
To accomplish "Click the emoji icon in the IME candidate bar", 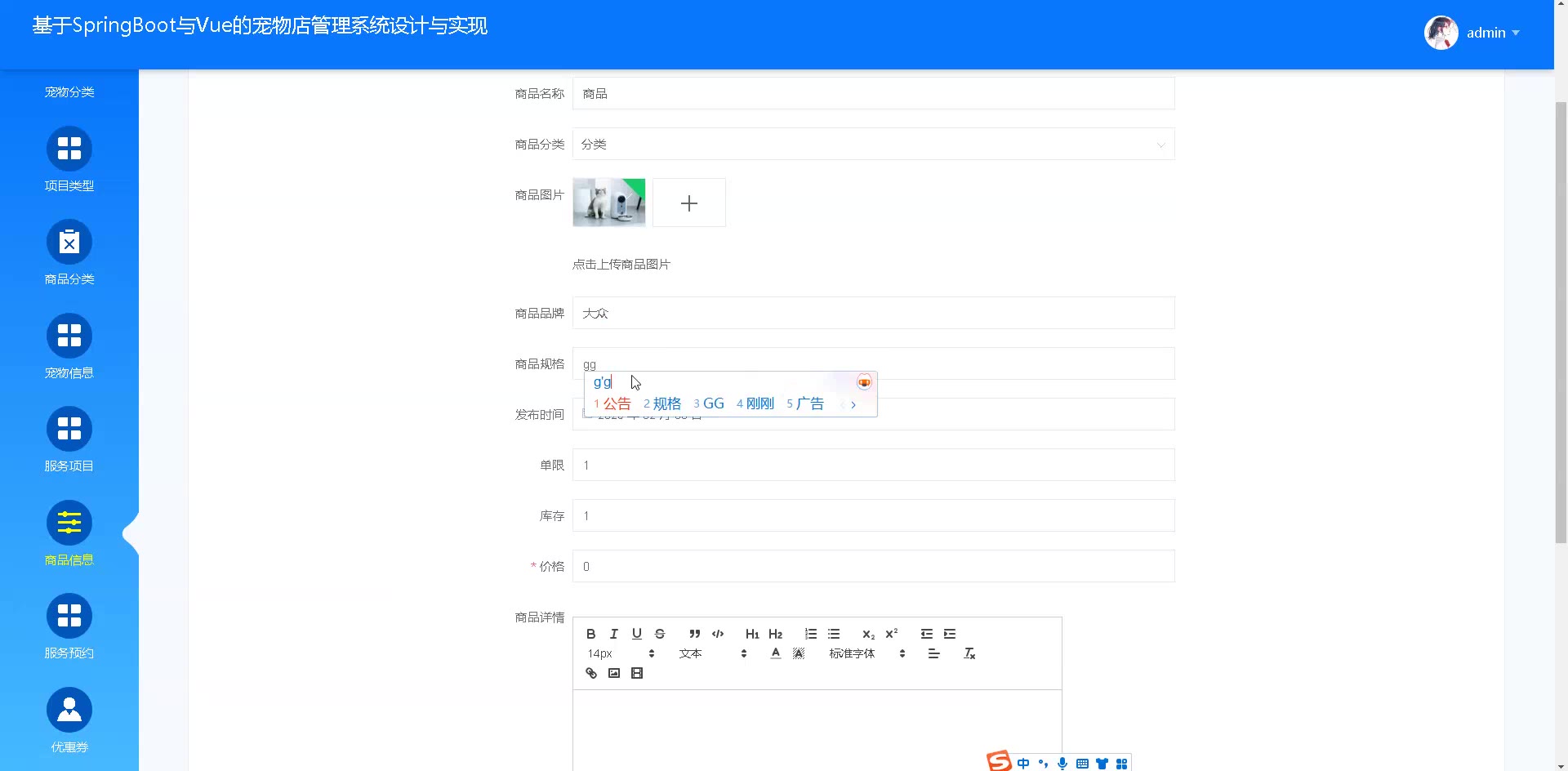I will [x=864, y=382].
